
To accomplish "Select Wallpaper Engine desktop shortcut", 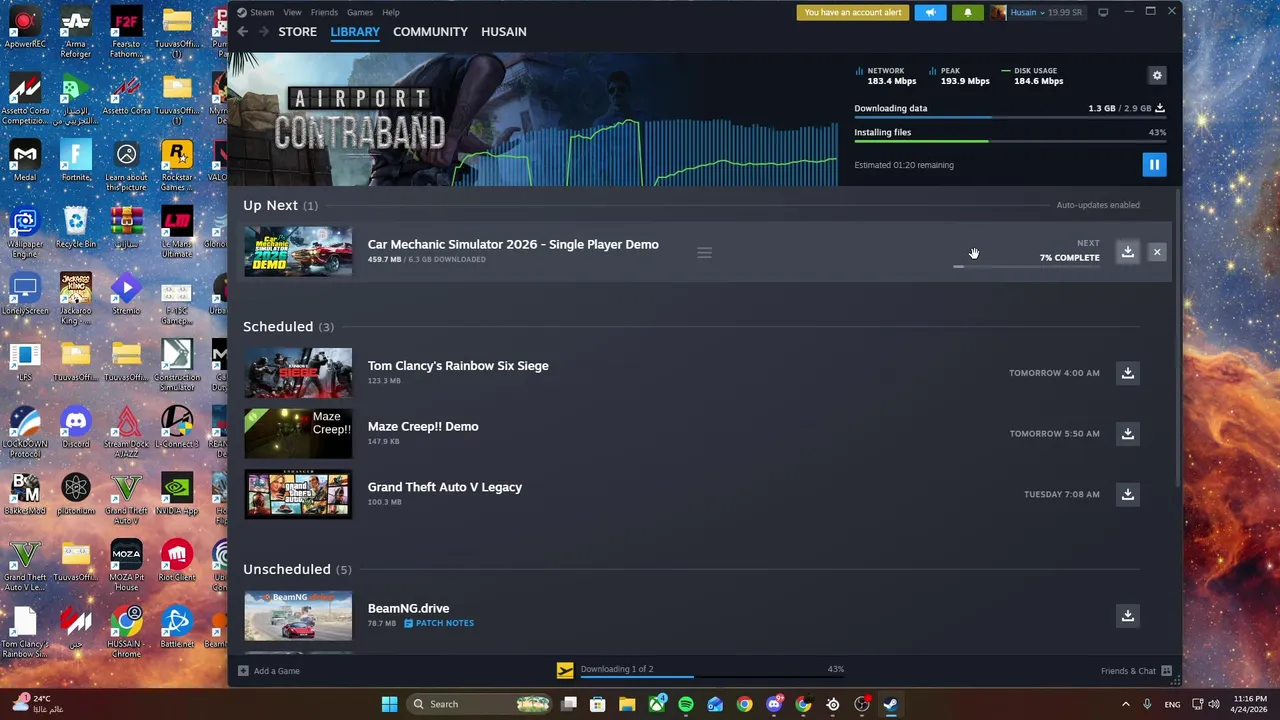I will 25,233.
